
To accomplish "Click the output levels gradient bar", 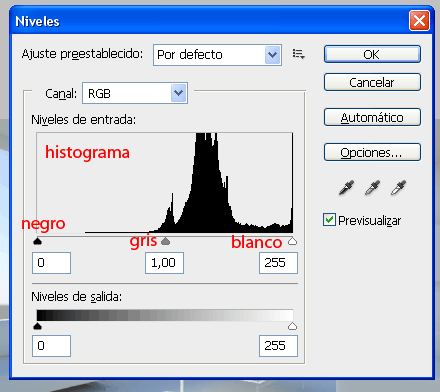I will click(165, 315).
